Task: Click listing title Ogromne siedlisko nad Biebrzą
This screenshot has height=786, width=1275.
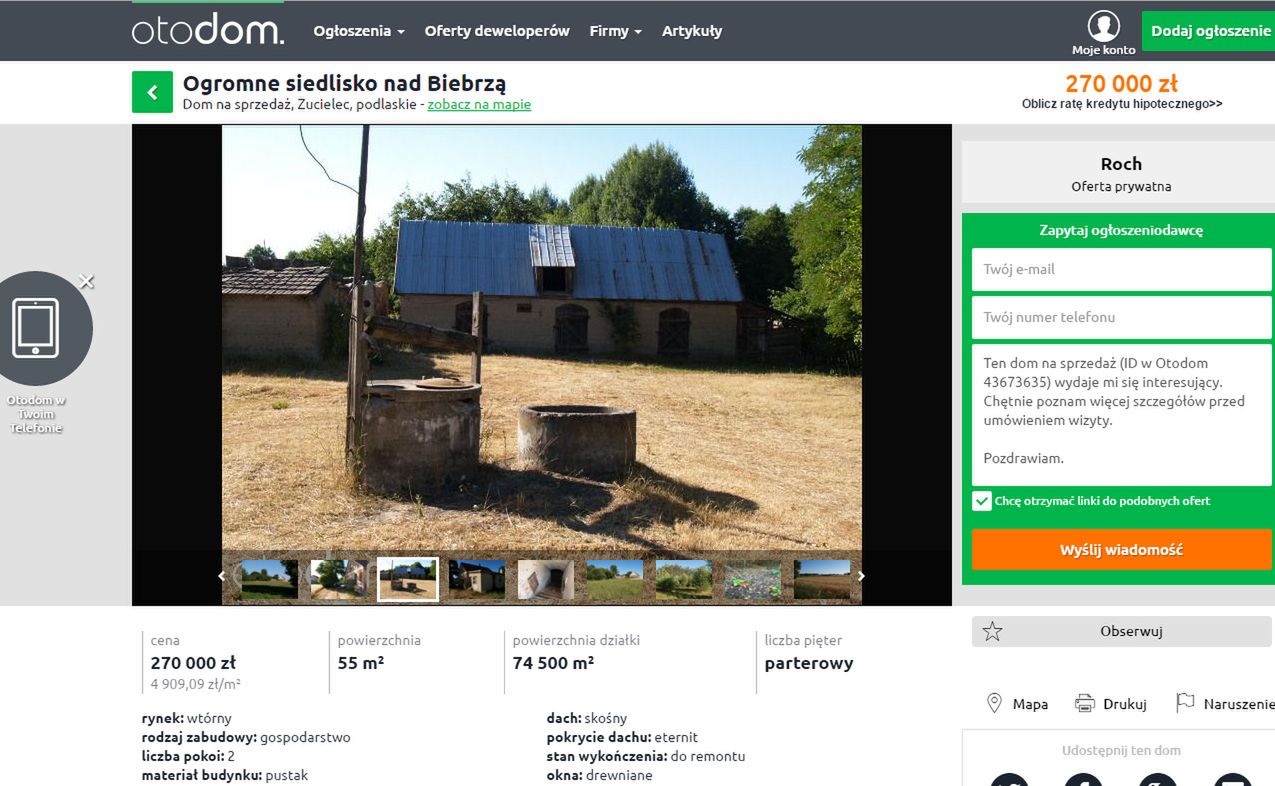Action: 344,83
